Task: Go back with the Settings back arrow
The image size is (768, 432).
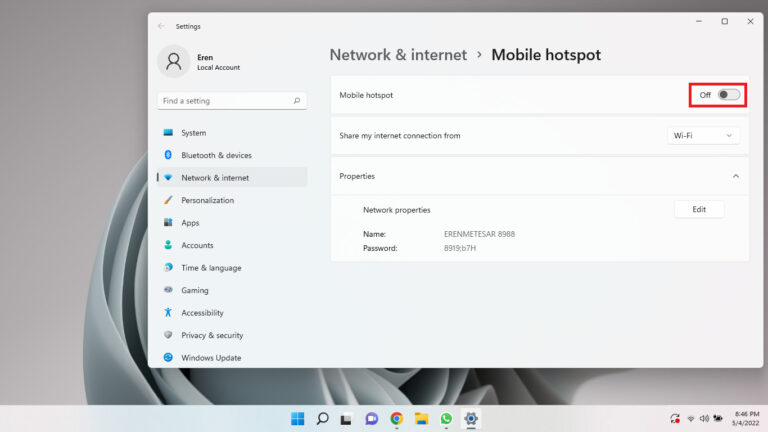Action: tap(161, 26)
